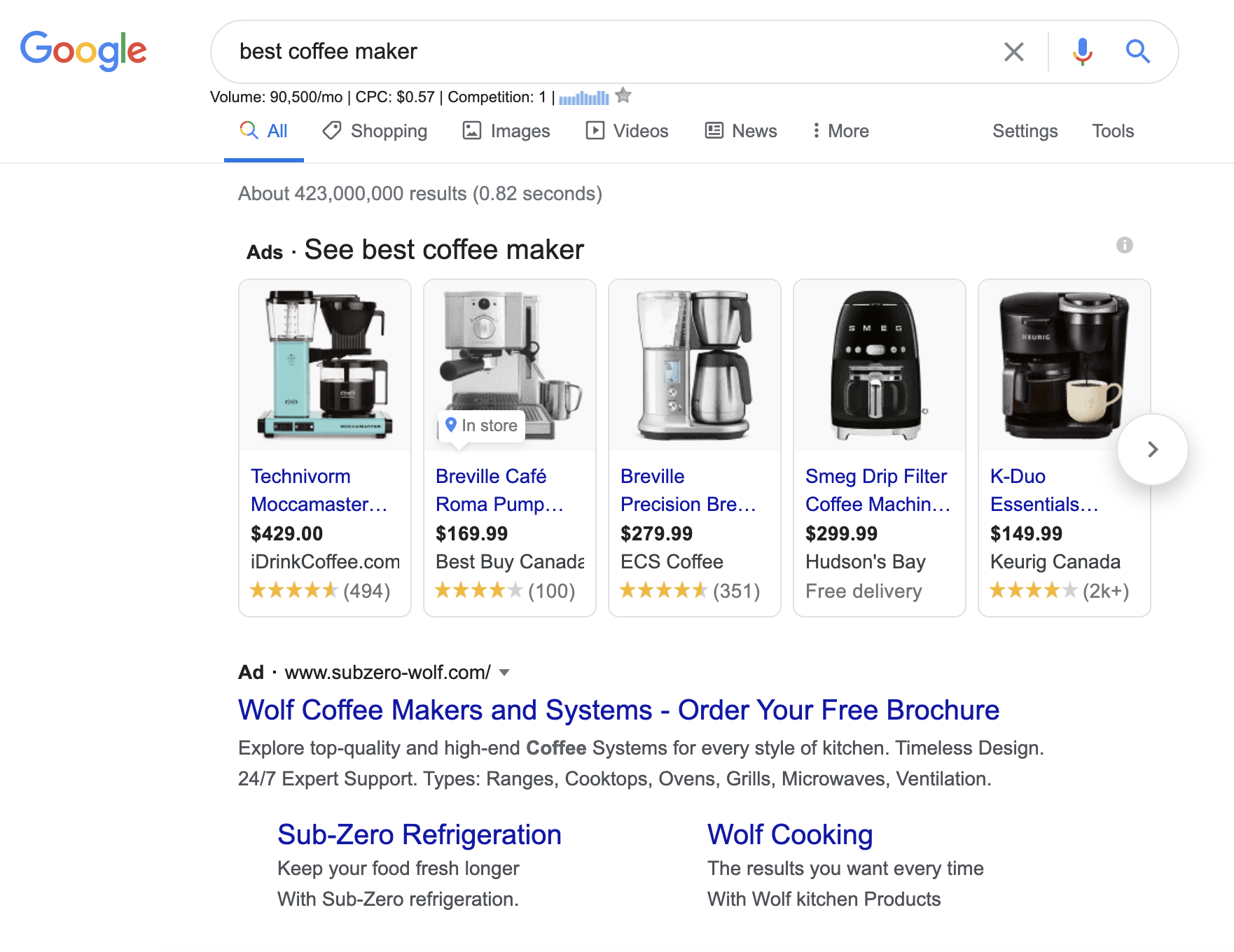
Task: Open the Smeg Drip Filter Coffee Machine listing
Action: pos(877,490)
